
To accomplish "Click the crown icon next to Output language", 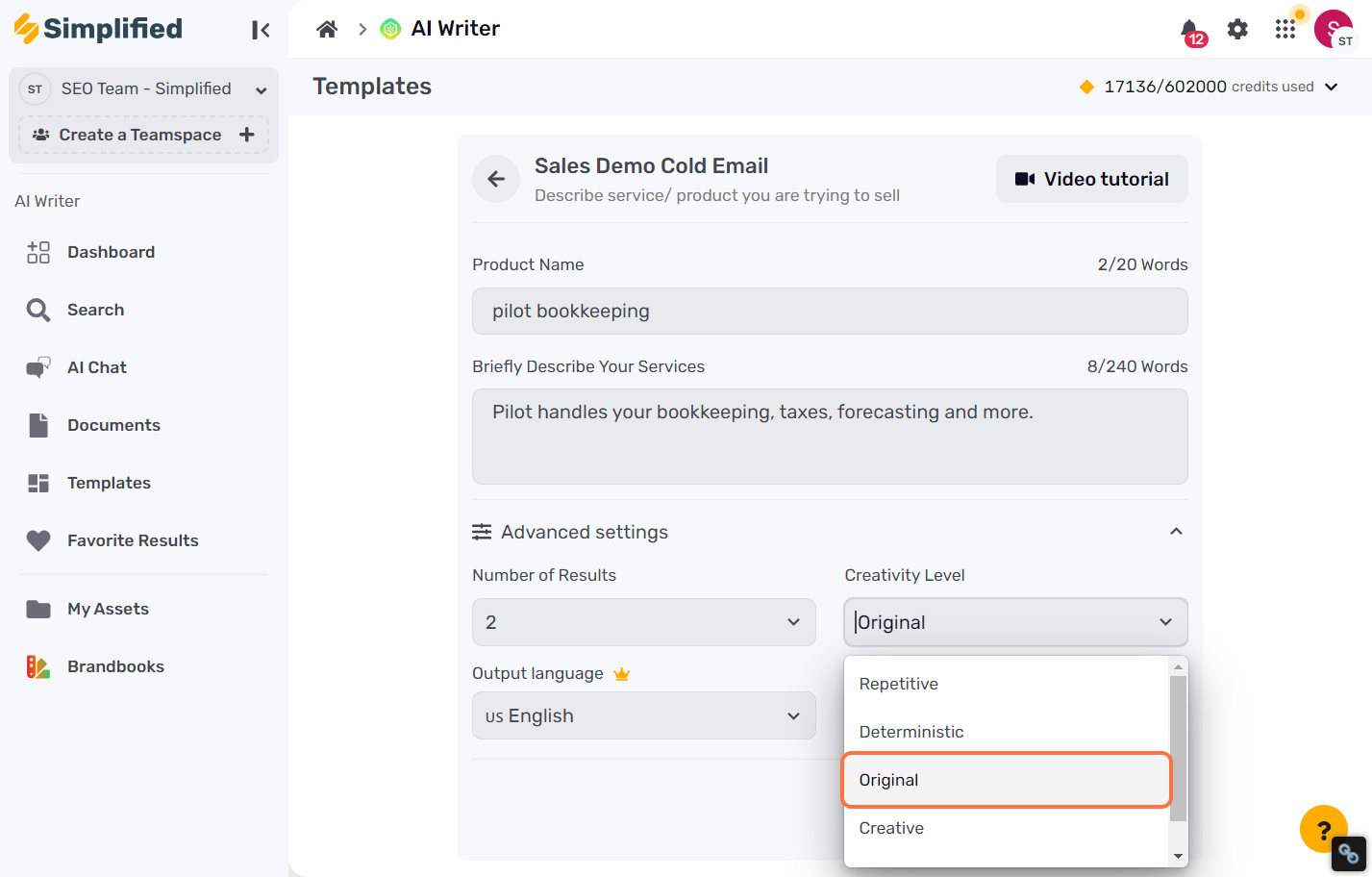I will tap(621, 673).
